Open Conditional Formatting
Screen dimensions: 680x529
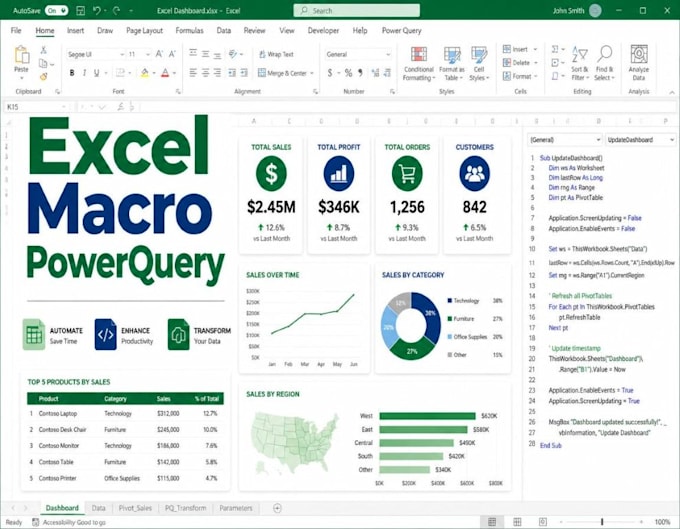coord(418,64)
